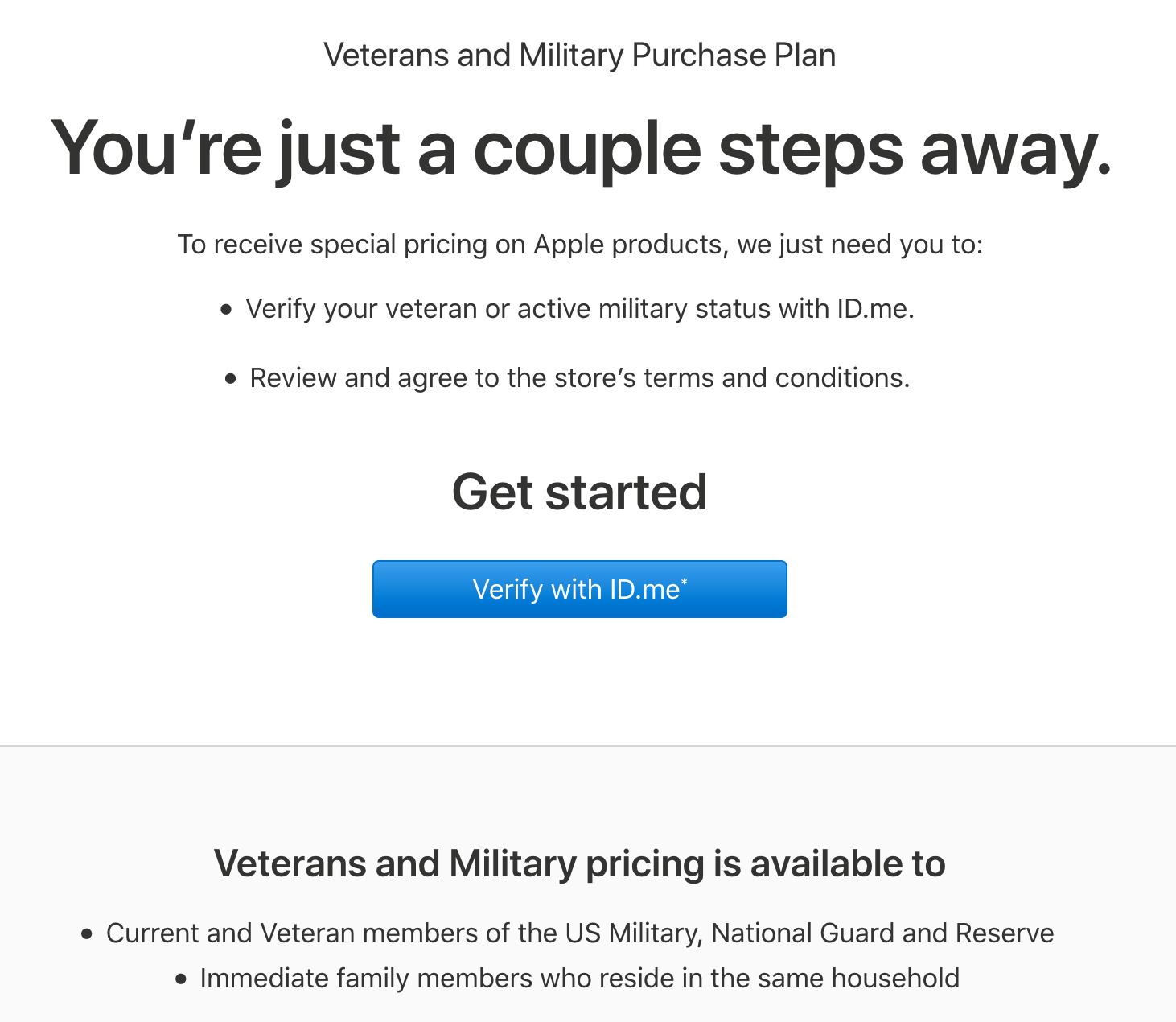This screenshot has height=1022, width=1176.
Task: Select the ID.me text within the verify bullet
Action: 874,308
